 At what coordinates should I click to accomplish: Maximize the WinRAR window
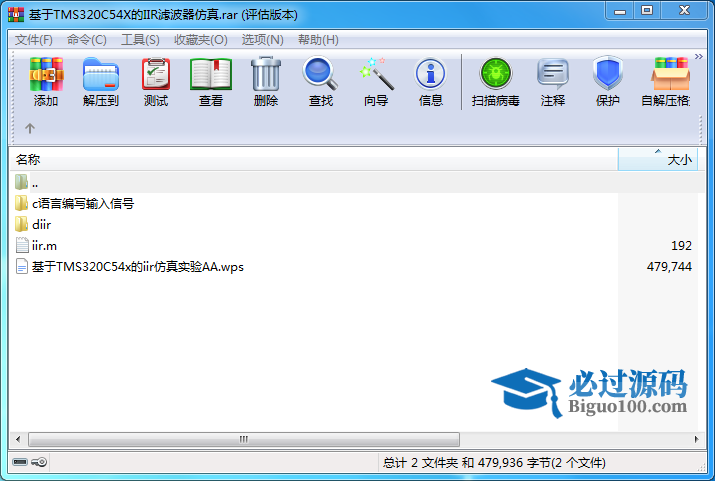tap(647, 11)
